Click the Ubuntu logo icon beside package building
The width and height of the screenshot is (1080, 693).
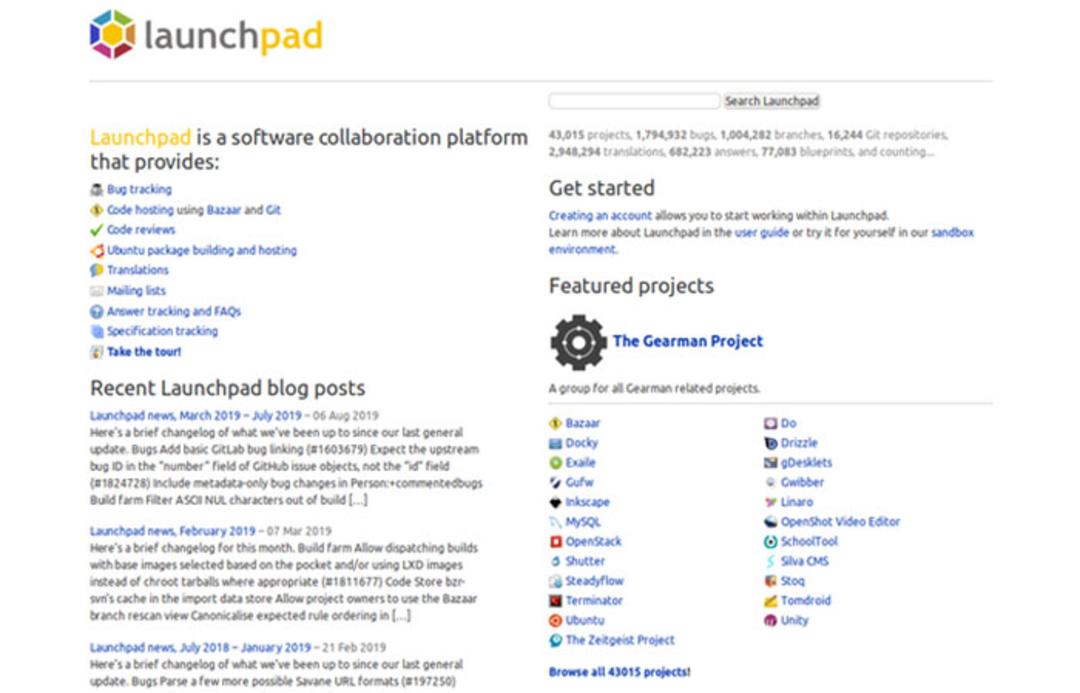coord(96,251)
